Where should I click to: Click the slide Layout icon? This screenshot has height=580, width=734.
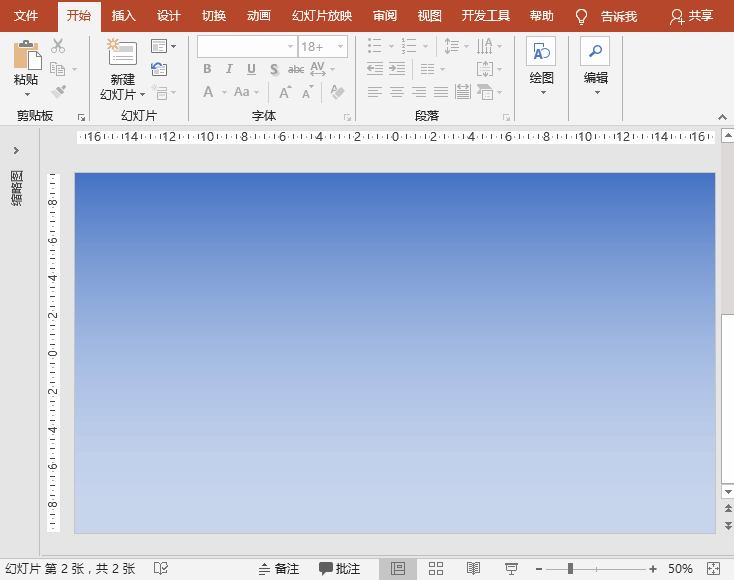pos(159,46)
